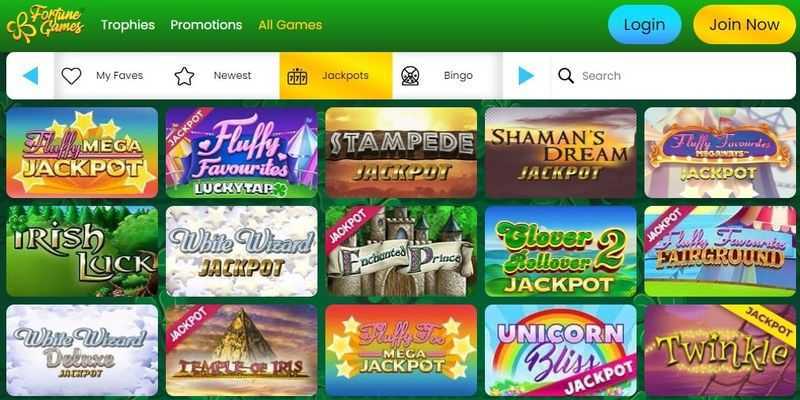Show more categories with right arrow
The image size is (800, 400).
point(526,76)
